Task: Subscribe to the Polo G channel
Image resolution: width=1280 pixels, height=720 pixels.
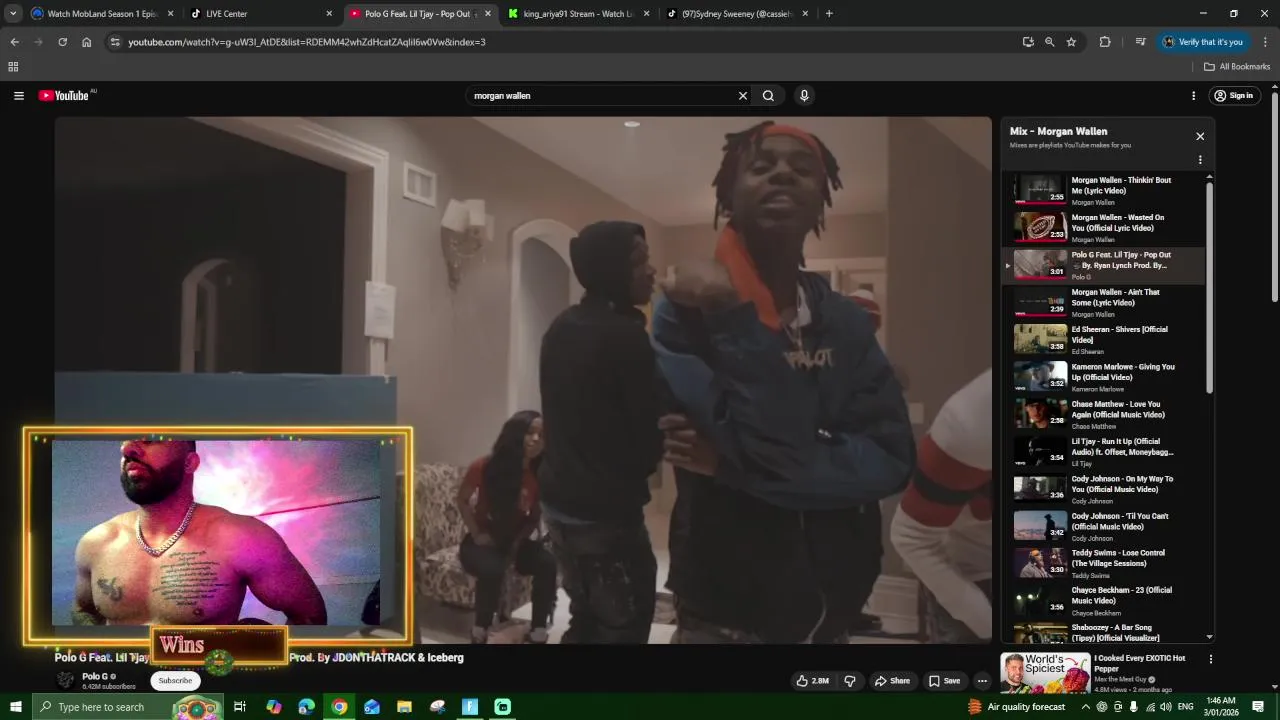Action: pos(175,681)
